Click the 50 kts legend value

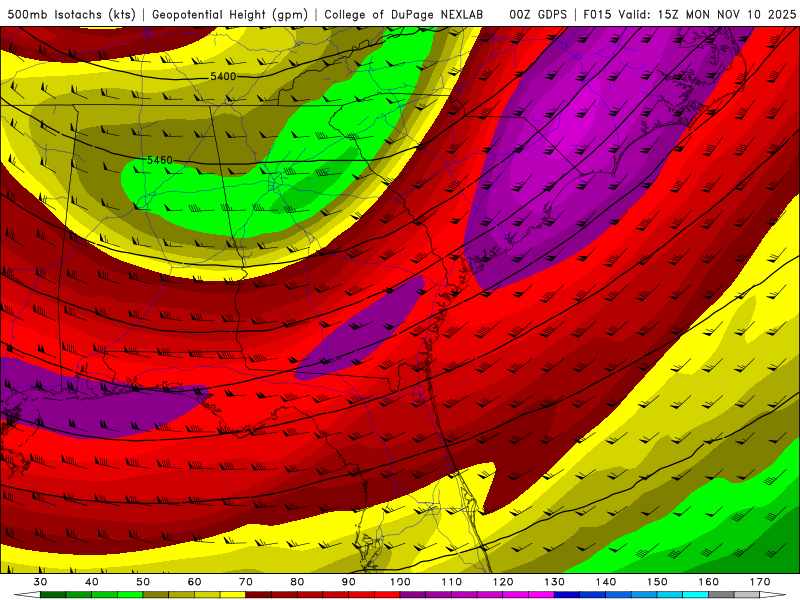pyautogui.click(x=143, y=582)
